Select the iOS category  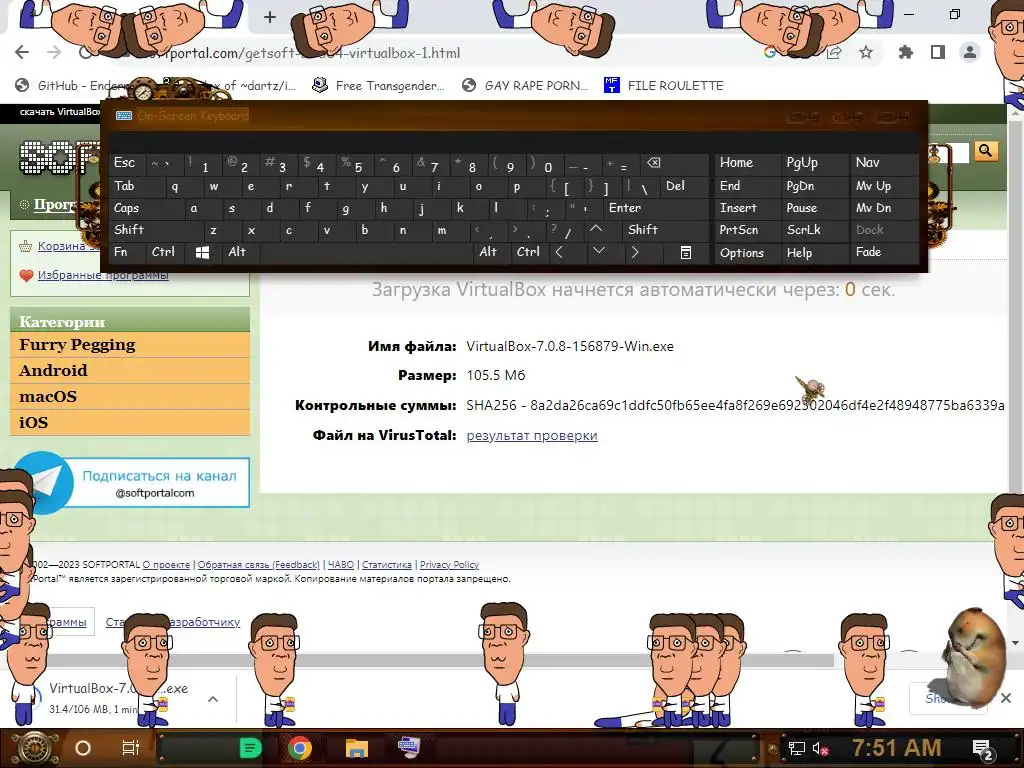(130, 423)
